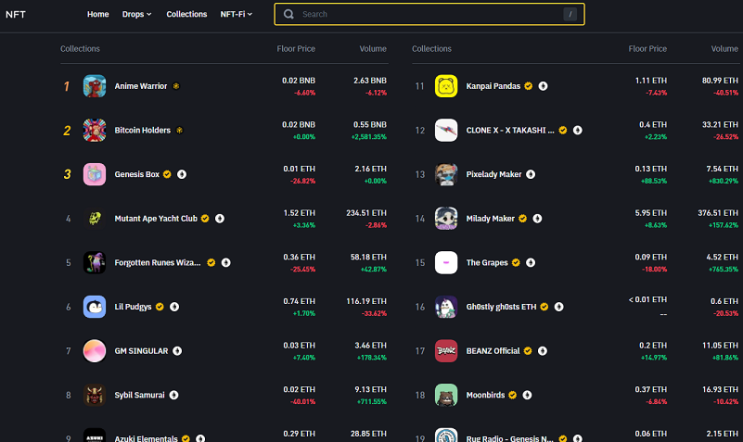Screen dimensions: 743x442
Task: Open the Bitcoin Holders collection avatar
Action: (x=94, y=130)
